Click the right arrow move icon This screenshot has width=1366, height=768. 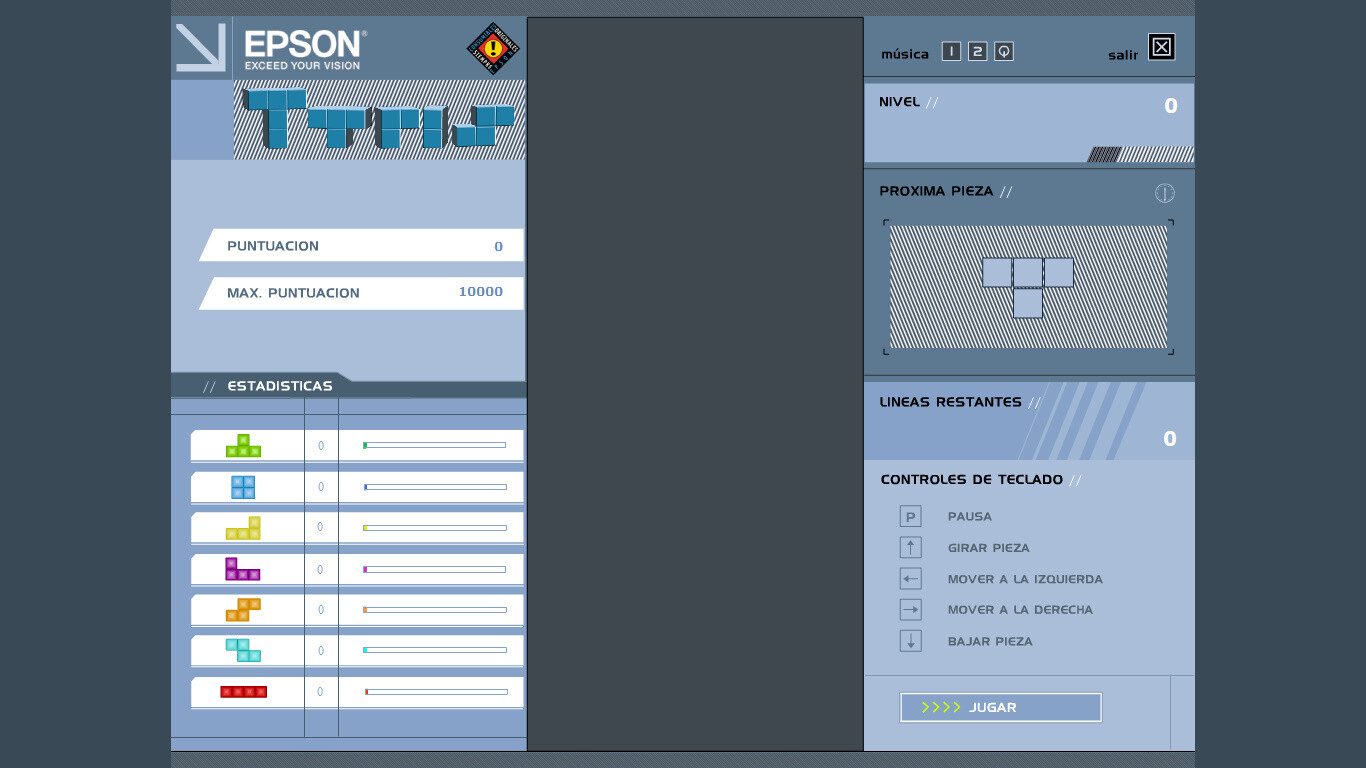[x=910, y=609]
